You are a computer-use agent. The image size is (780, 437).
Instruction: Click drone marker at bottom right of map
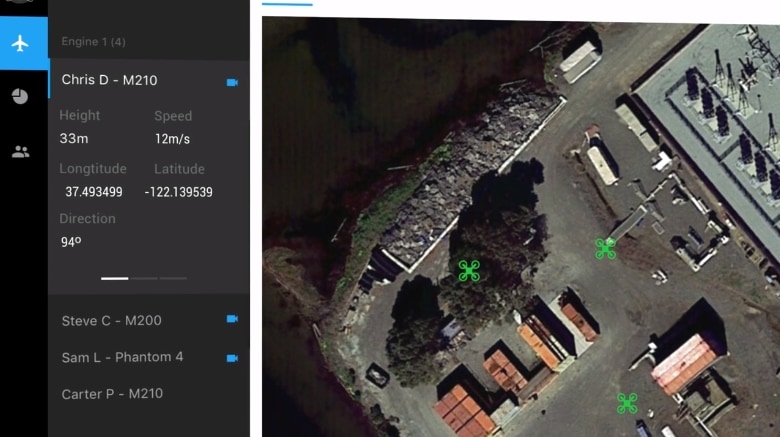(627, 403)
